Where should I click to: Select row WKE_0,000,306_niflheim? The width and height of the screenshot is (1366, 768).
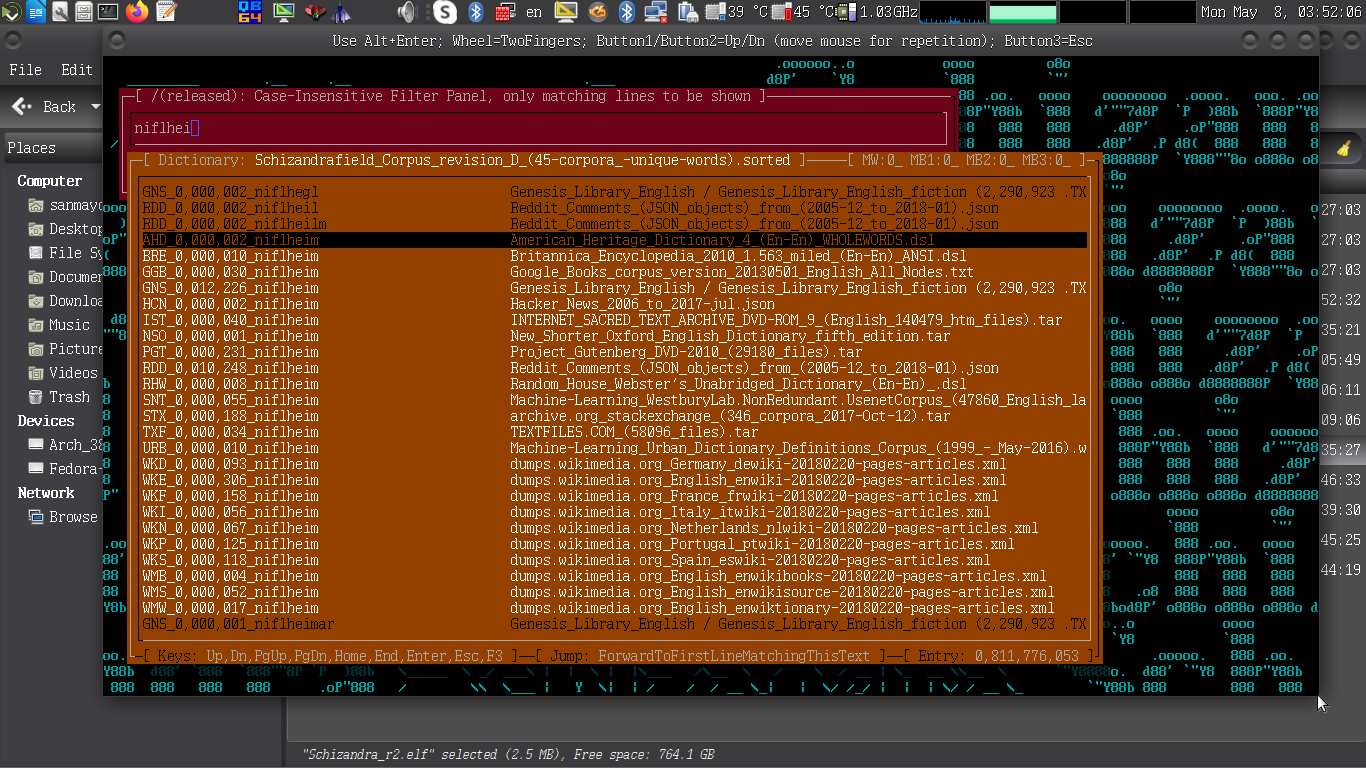[x=614, y=480]
